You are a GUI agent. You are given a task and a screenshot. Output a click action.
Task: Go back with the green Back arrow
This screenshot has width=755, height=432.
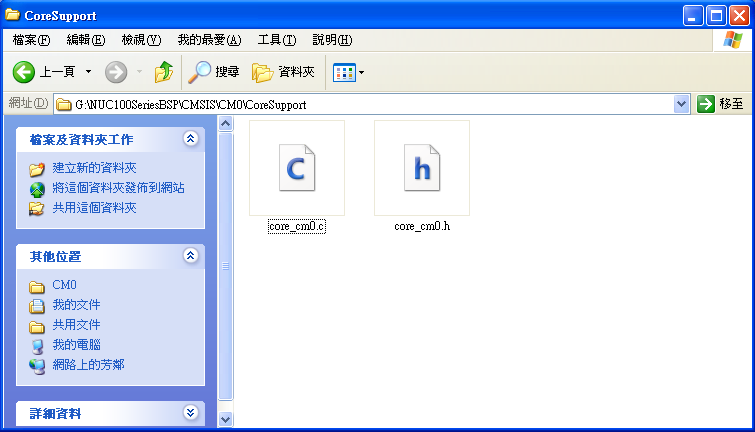pyautogui.click(x=24, y=72)
